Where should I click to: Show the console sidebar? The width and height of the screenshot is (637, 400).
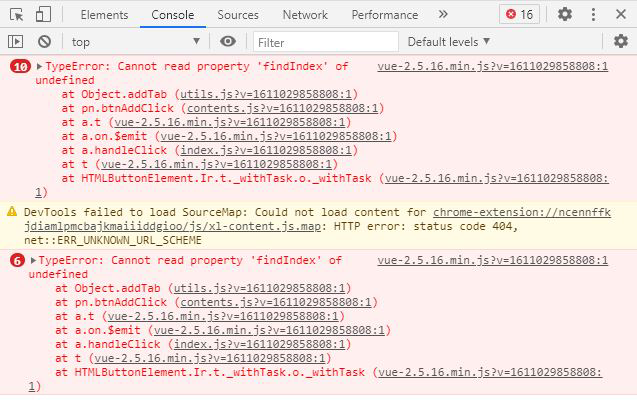click(x=15, y=41)
